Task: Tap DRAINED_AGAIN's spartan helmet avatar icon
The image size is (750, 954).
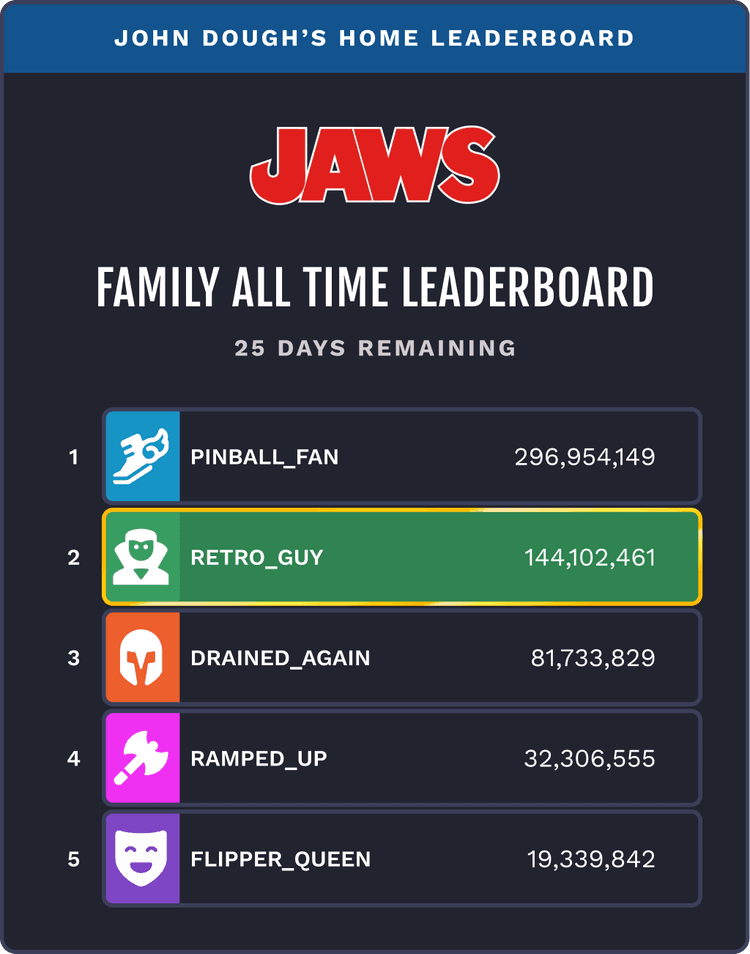Action: point(142,658)
